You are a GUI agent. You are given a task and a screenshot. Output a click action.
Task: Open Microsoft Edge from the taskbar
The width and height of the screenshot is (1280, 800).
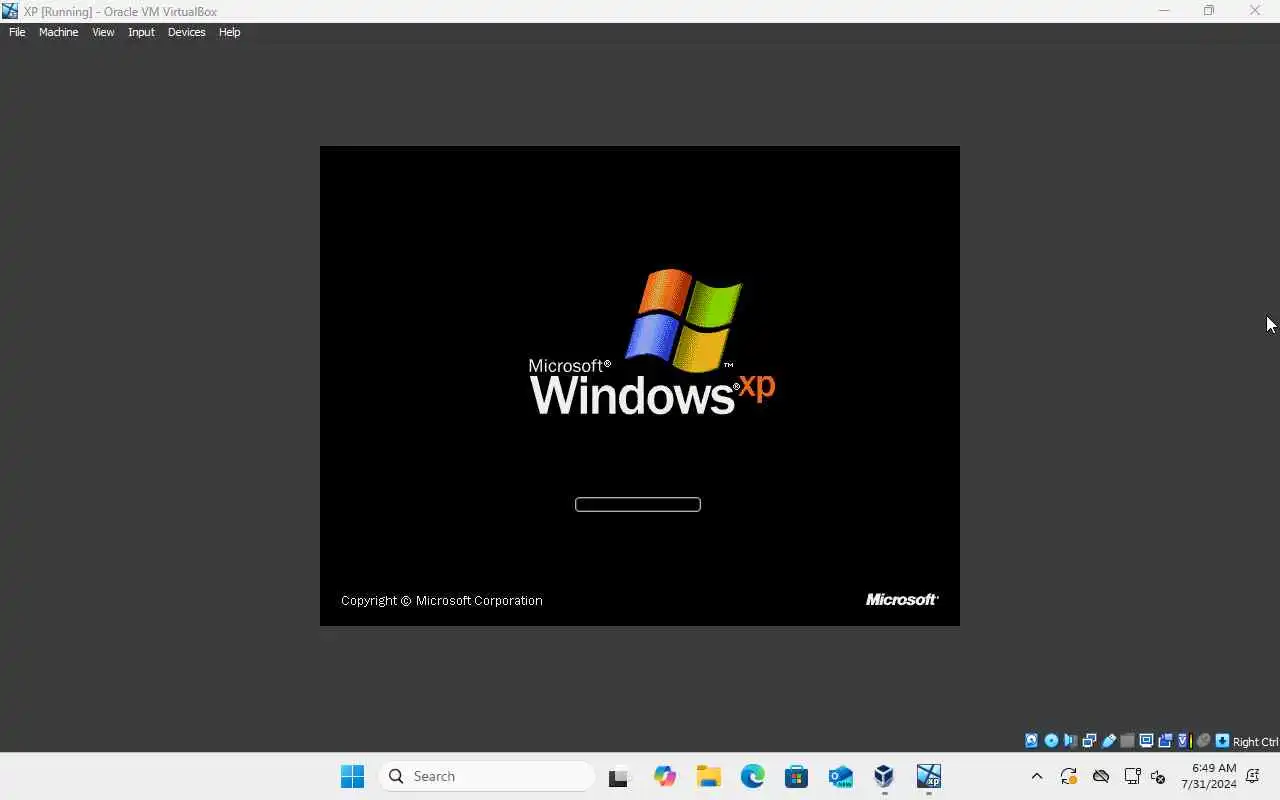(752, 776)
